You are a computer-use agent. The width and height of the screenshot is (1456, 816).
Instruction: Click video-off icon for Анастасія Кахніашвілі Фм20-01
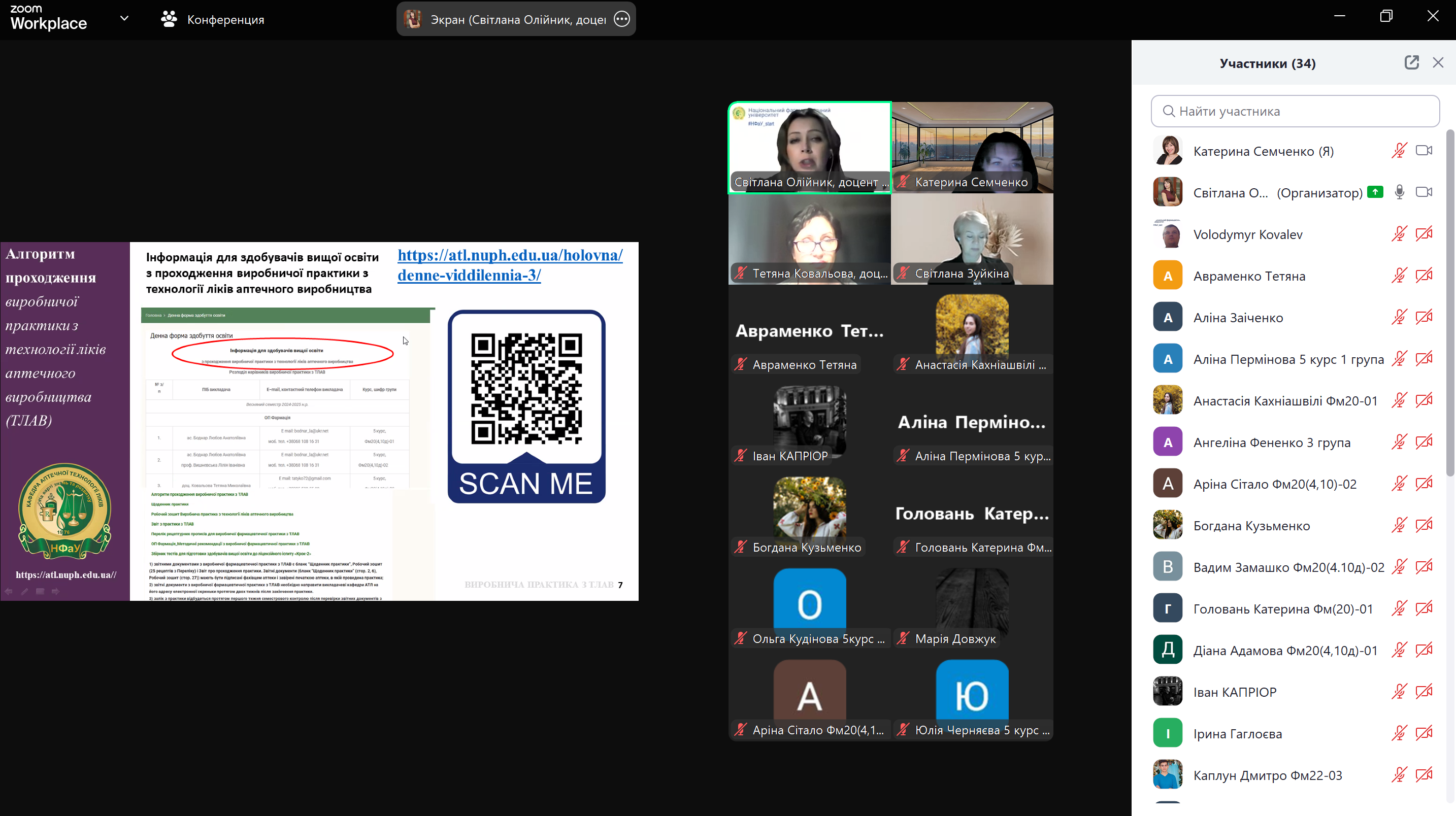(1424, 401)
